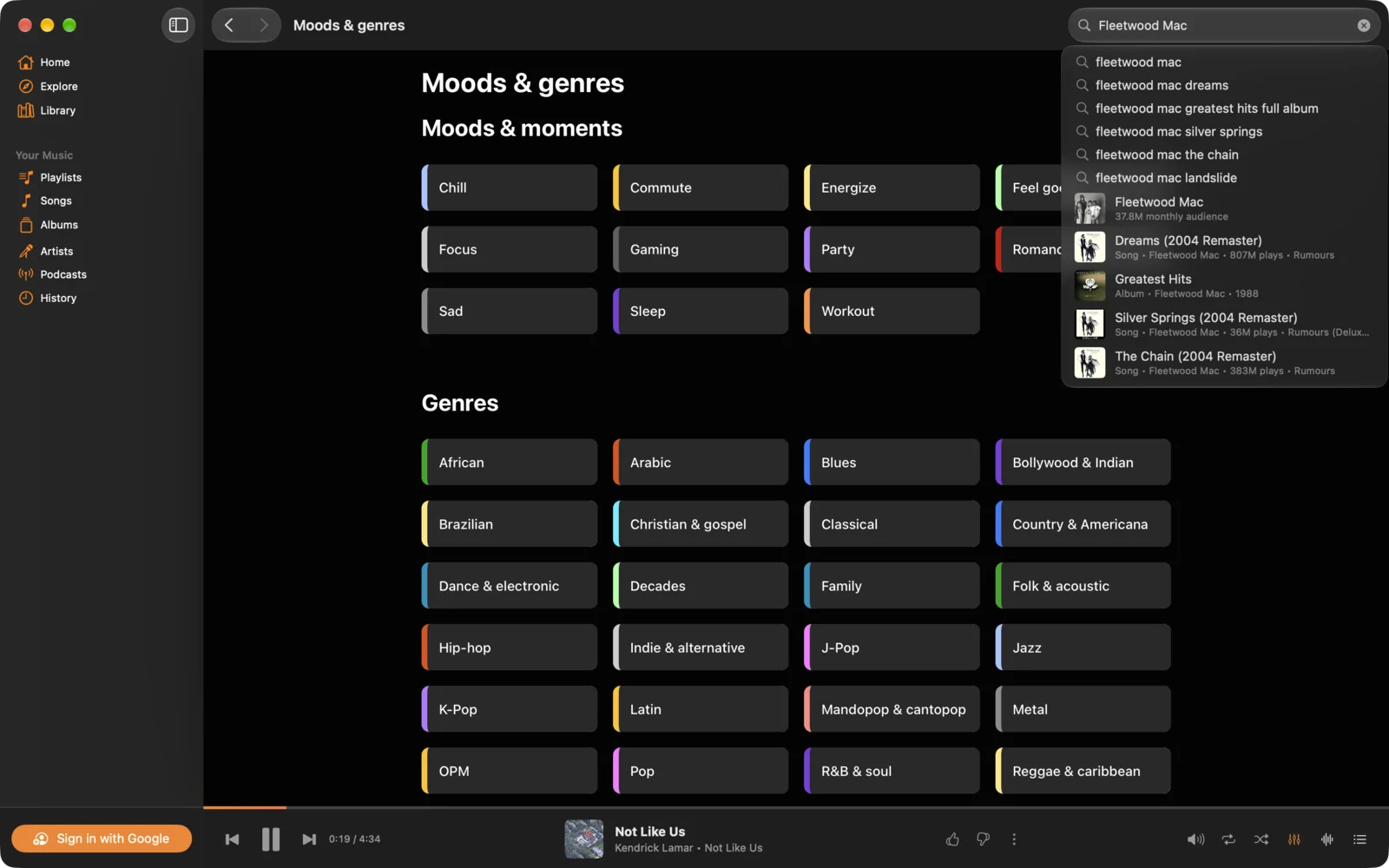Open Fleetwood Mac artist result
This screenshot has width=1389, height=868.
pos(1224,208)
